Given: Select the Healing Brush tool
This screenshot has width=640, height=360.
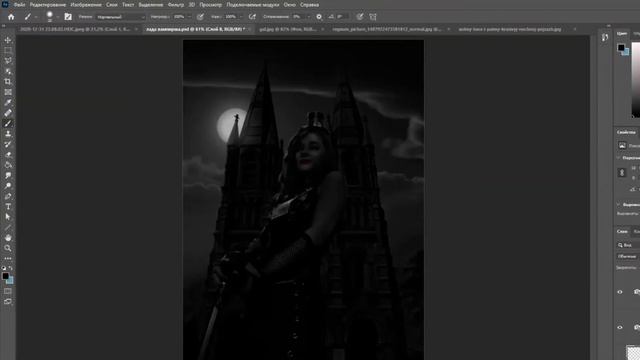Looking at the screenshot, I should click(x=8, y=113).
